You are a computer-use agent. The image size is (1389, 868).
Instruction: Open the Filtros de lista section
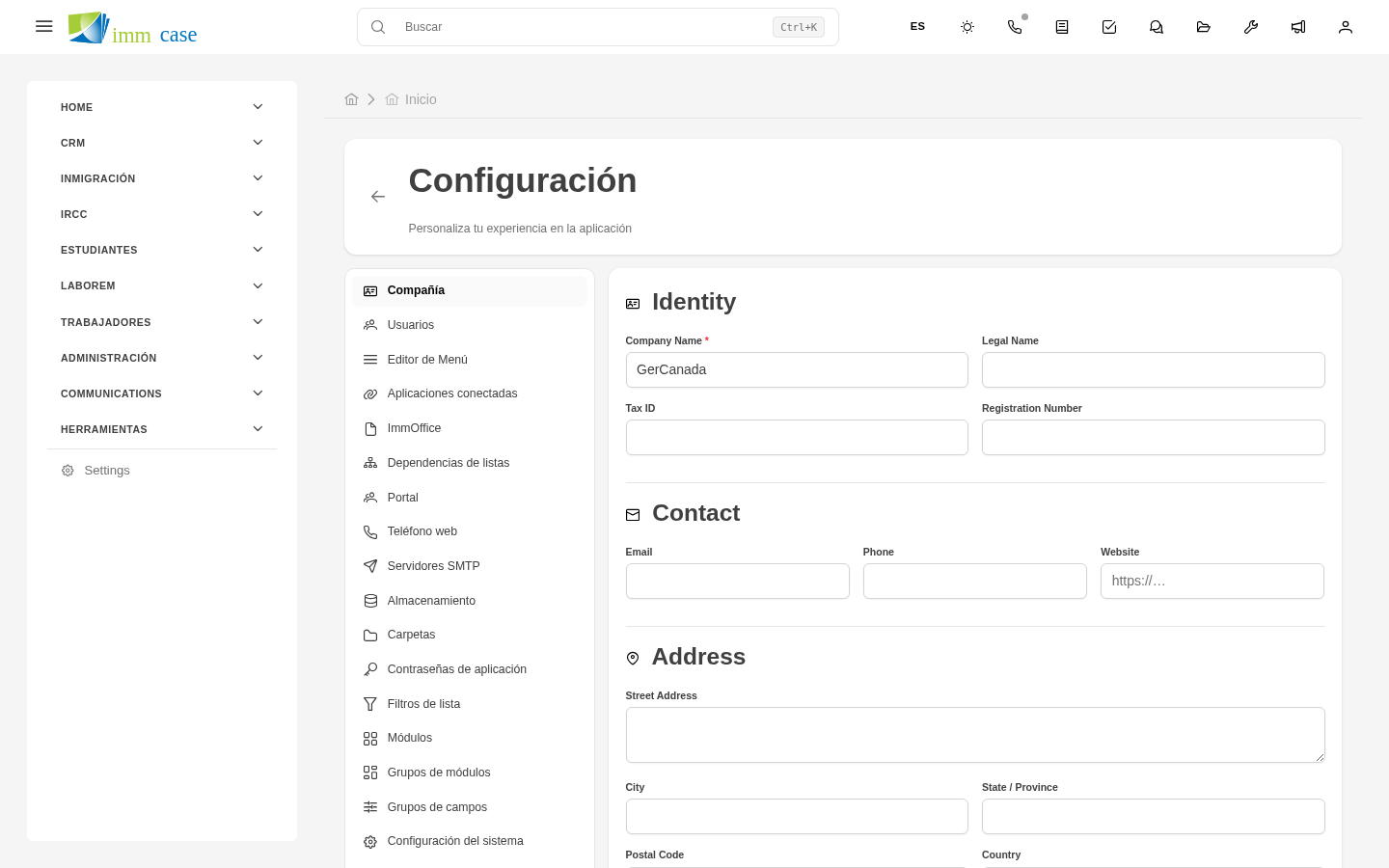tap(470, 704)
